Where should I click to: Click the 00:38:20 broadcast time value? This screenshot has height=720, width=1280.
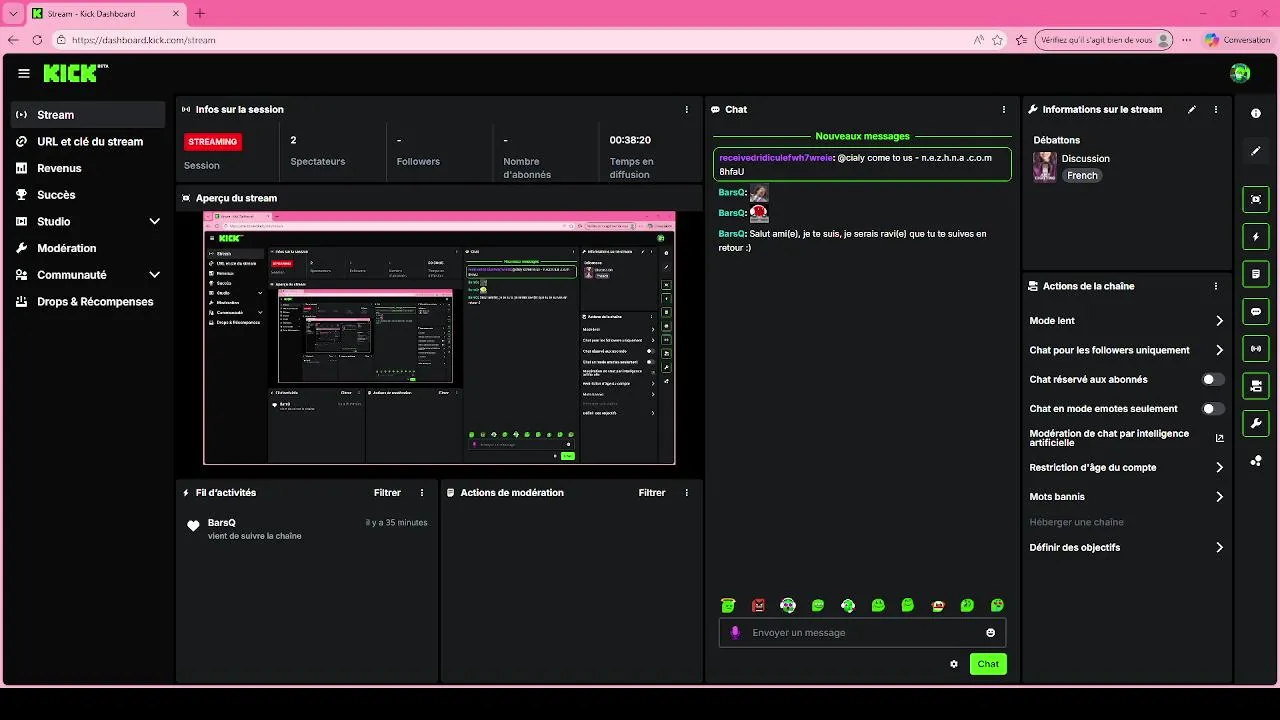(x=630, y=141)
